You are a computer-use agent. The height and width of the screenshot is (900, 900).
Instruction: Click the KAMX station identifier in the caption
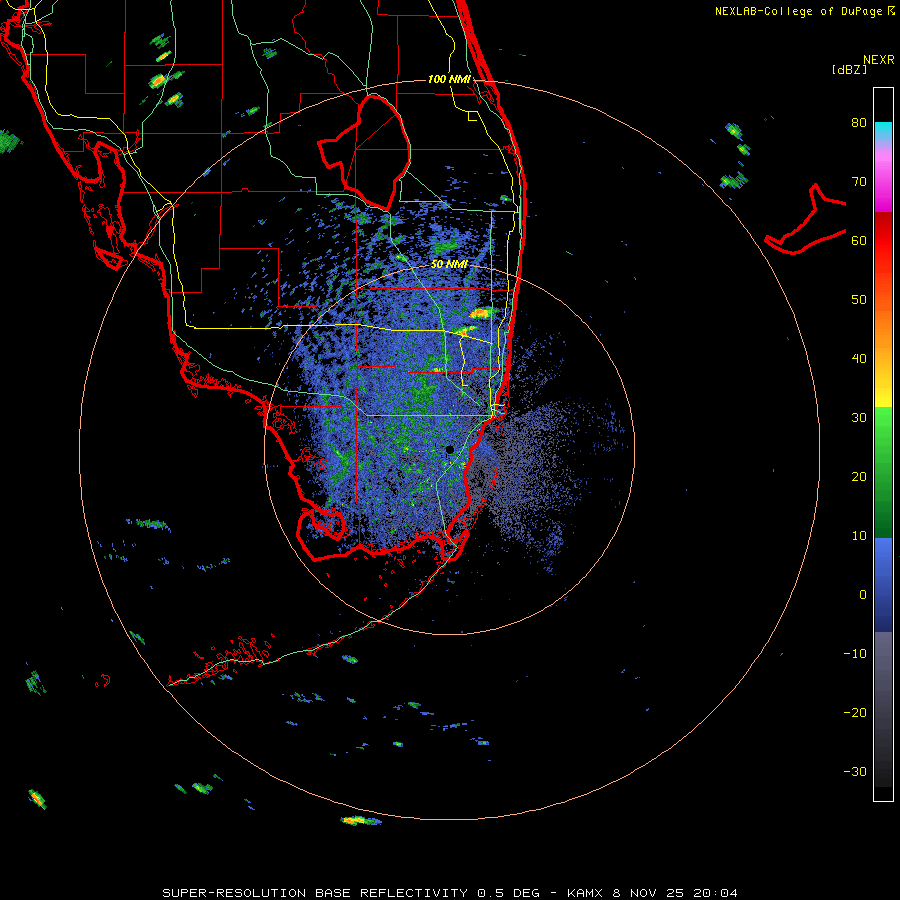[585, 893]
